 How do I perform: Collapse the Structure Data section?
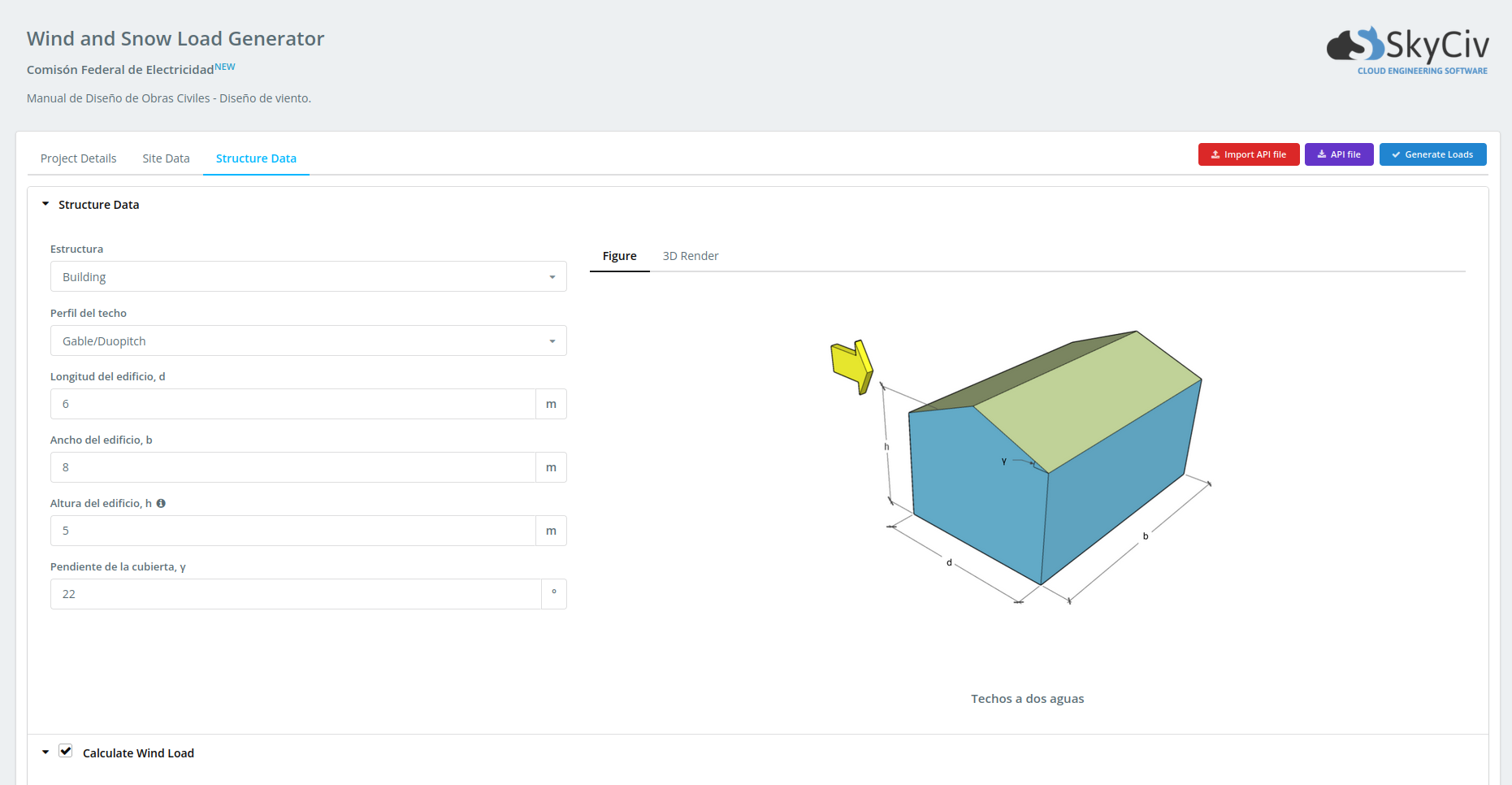click(45, 205)
